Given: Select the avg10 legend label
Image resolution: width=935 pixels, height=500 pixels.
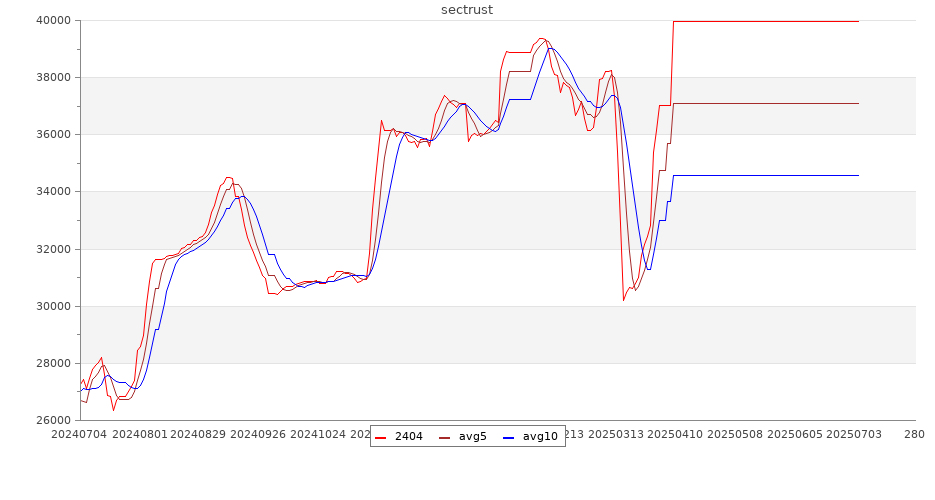Looking at the screenshot, I should point(540,436).
